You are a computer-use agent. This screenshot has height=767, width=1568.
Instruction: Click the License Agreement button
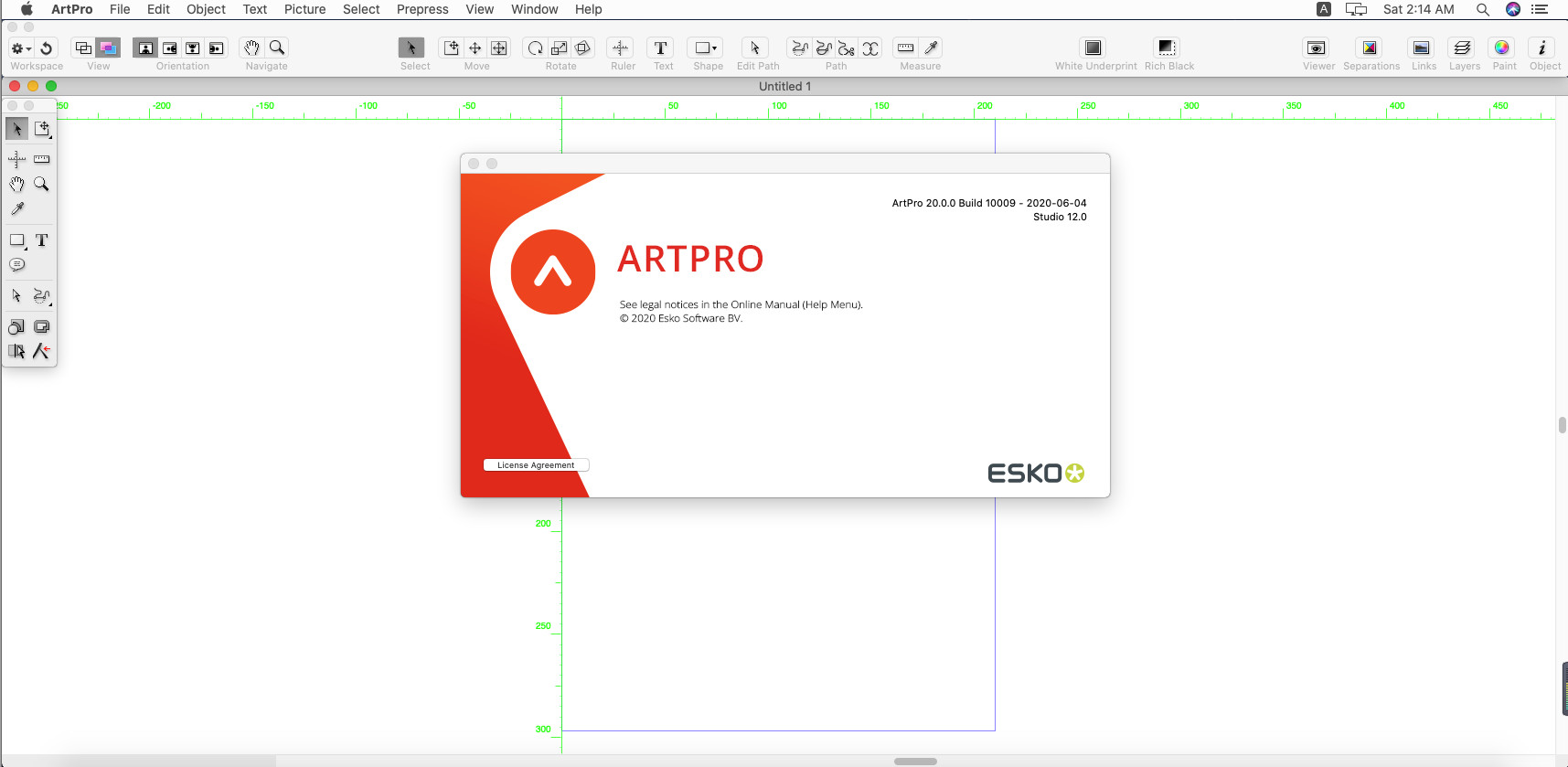coord(536,465)
